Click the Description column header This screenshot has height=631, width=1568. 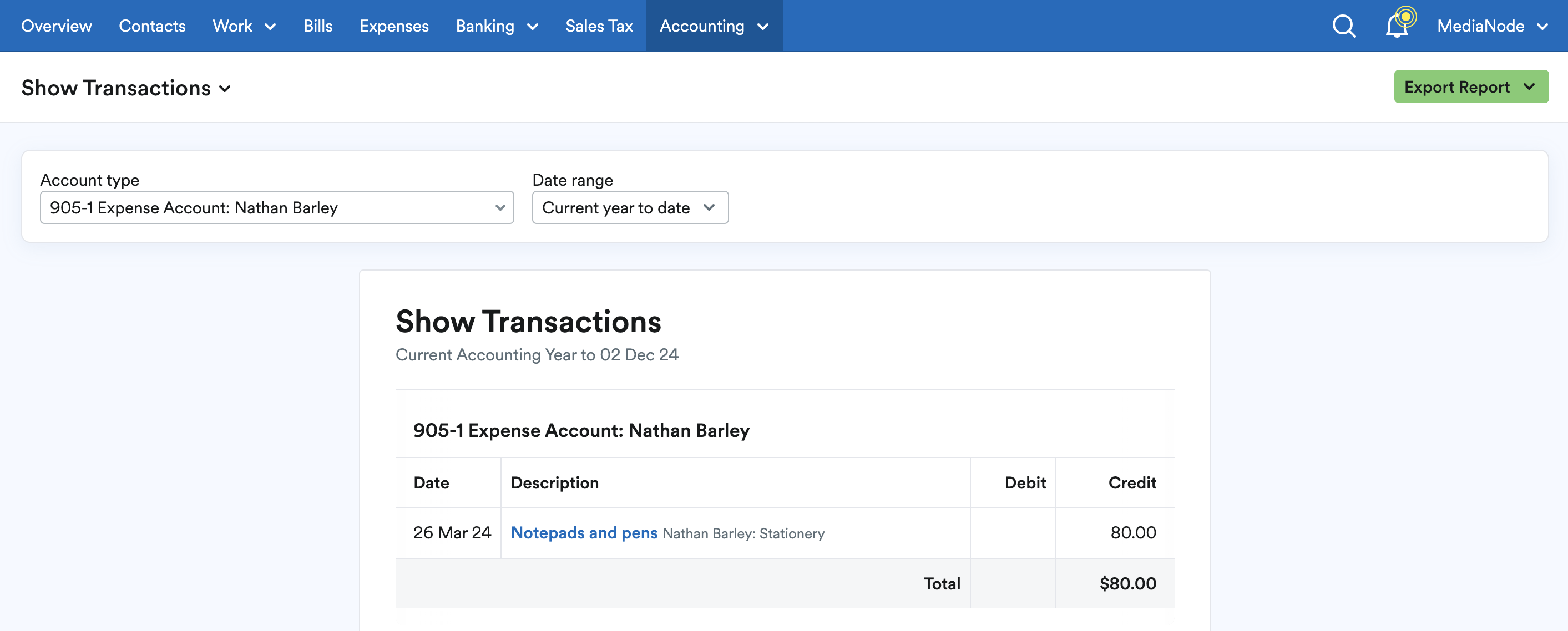pos(554,482)
